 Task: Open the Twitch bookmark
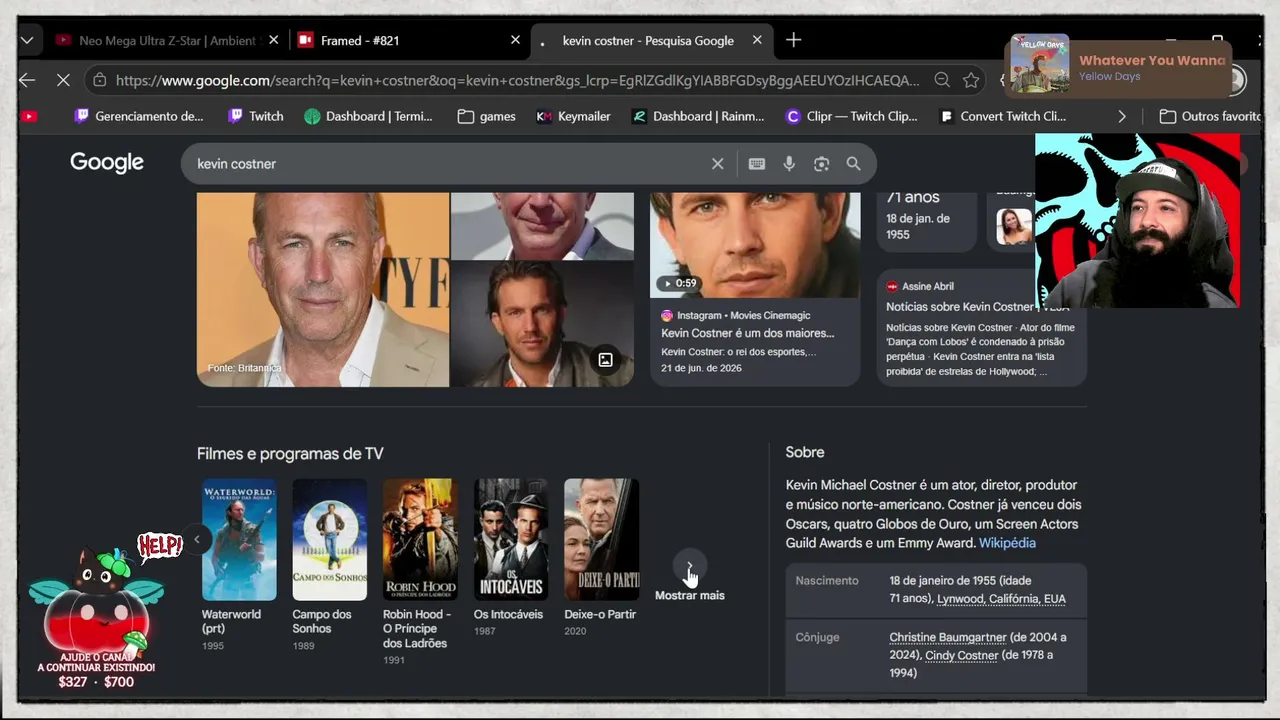[x=256, y=116]
